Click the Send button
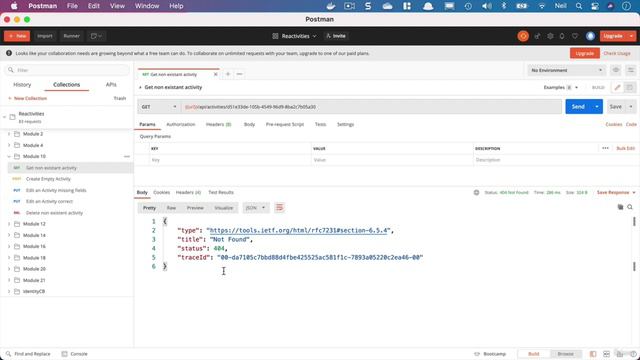 tap(578, 107)
